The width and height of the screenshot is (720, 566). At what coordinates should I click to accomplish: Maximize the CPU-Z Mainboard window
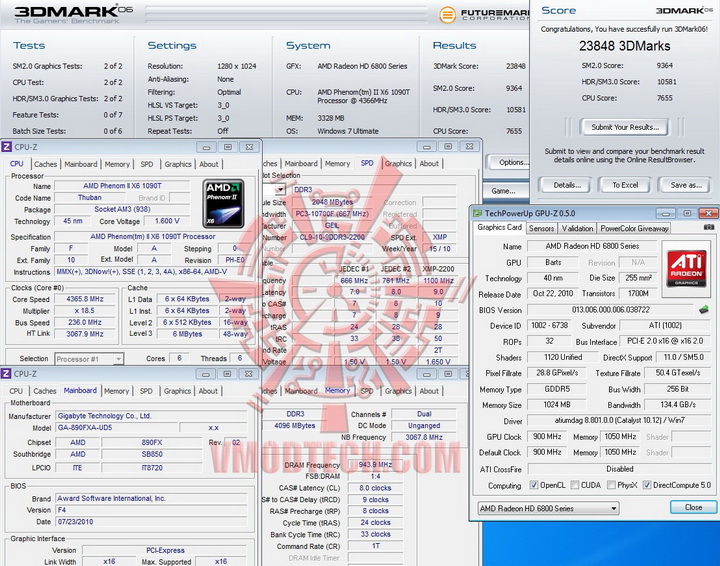(227, 374)
